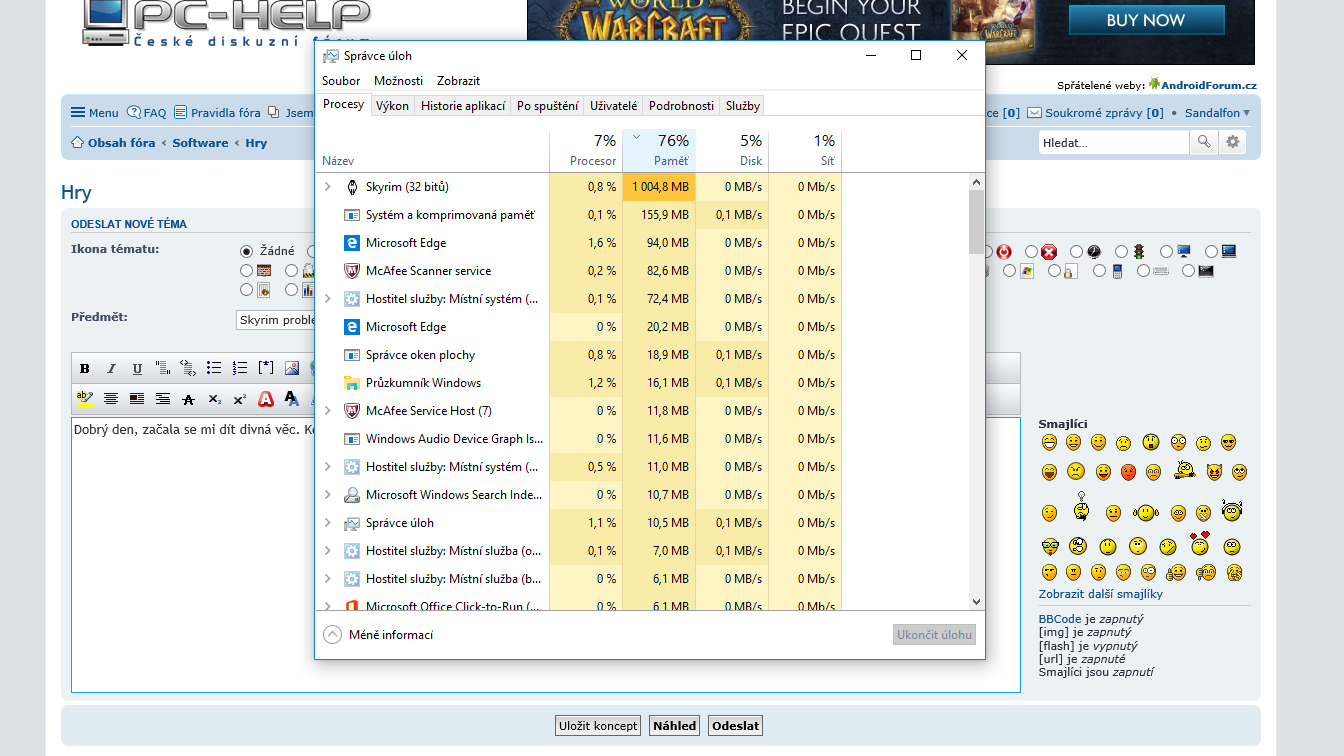
Task: Select the mobile phone topic icon radio
Action: click(1100, 271)
